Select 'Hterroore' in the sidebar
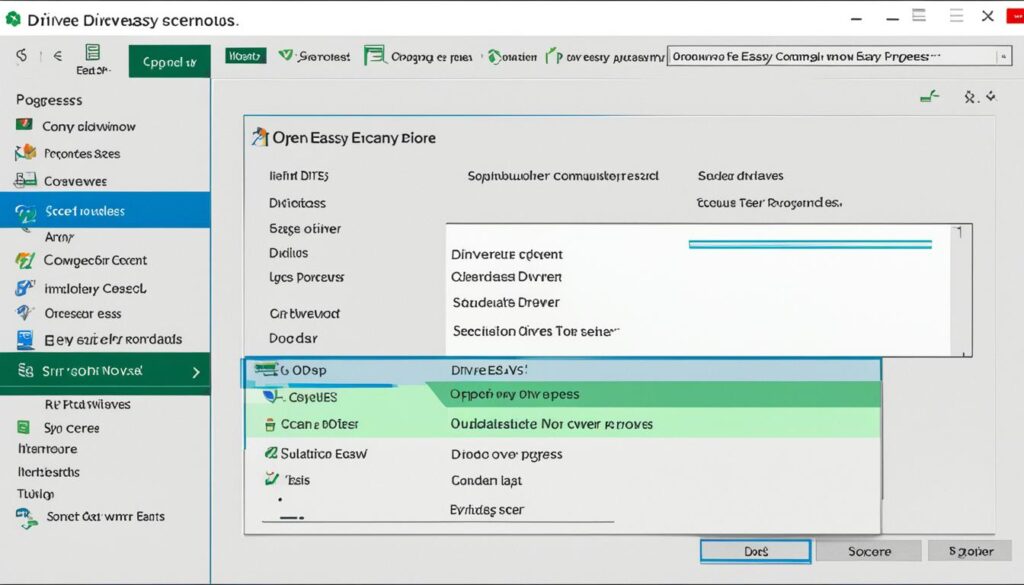Screen dimensions: 1024x585 pos(47,449)
